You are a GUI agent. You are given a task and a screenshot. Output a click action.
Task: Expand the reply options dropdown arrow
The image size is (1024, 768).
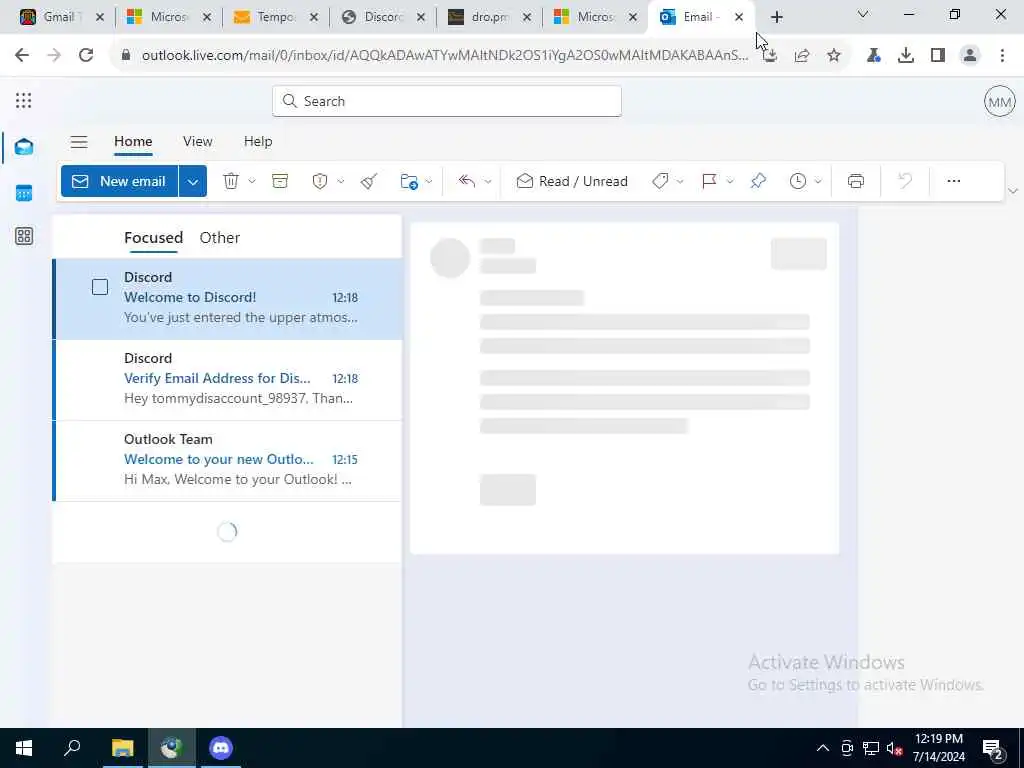[488, 182]
